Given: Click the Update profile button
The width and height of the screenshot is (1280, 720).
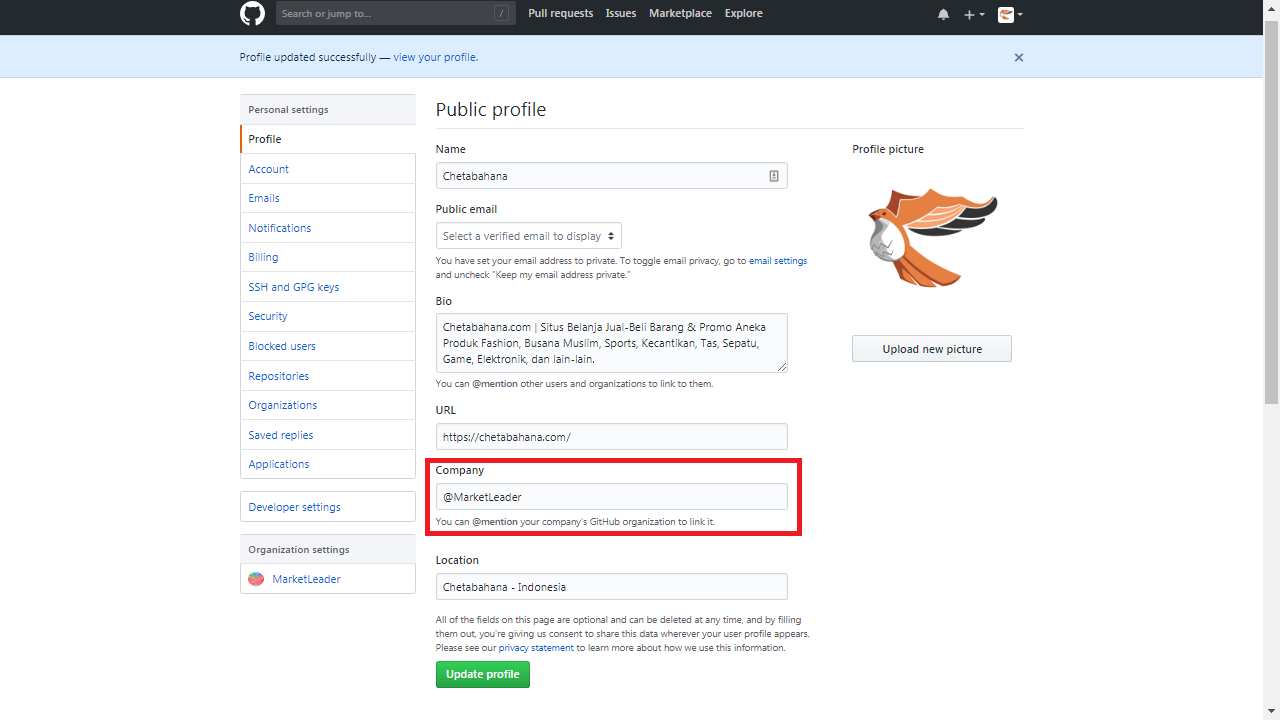Looking at the screenshot, I should [x=482, y=675].
